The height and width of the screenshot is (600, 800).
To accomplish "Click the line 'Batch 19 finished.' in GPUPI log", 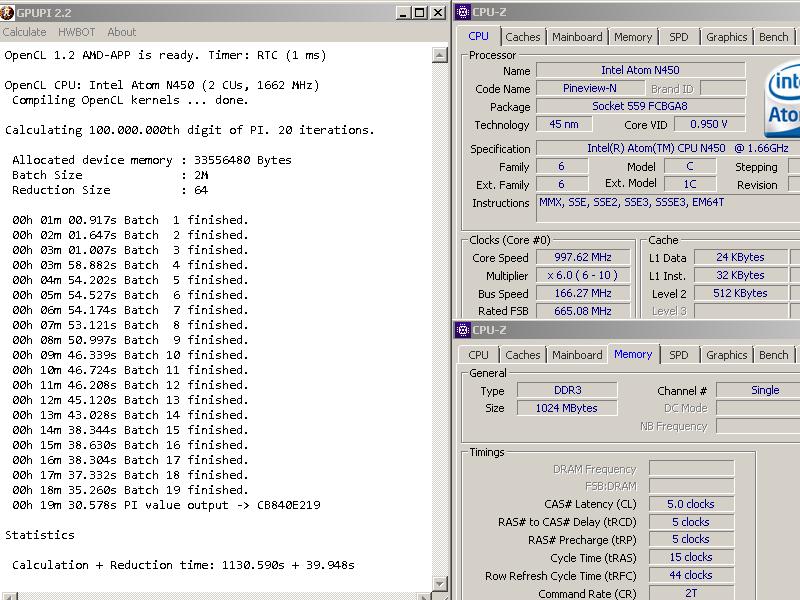I will (x=130, y=490).
